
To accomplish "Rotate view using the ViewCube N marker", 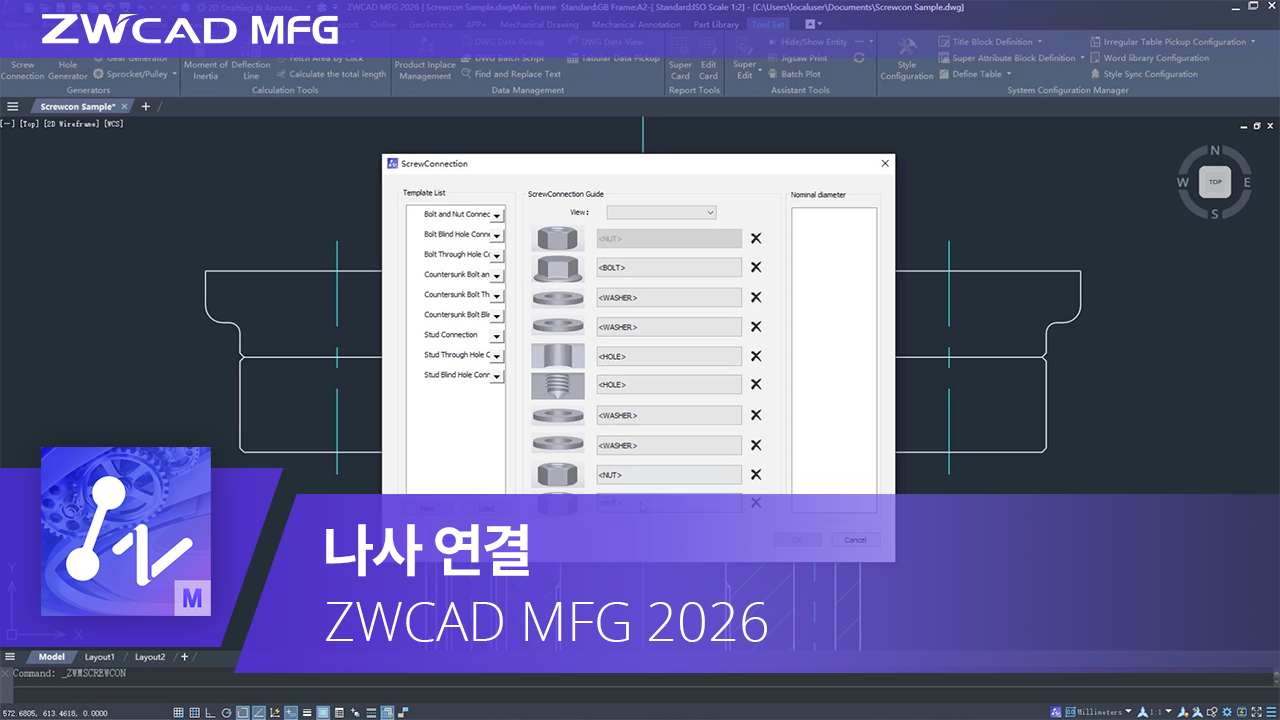I will tap(1215, 151).
